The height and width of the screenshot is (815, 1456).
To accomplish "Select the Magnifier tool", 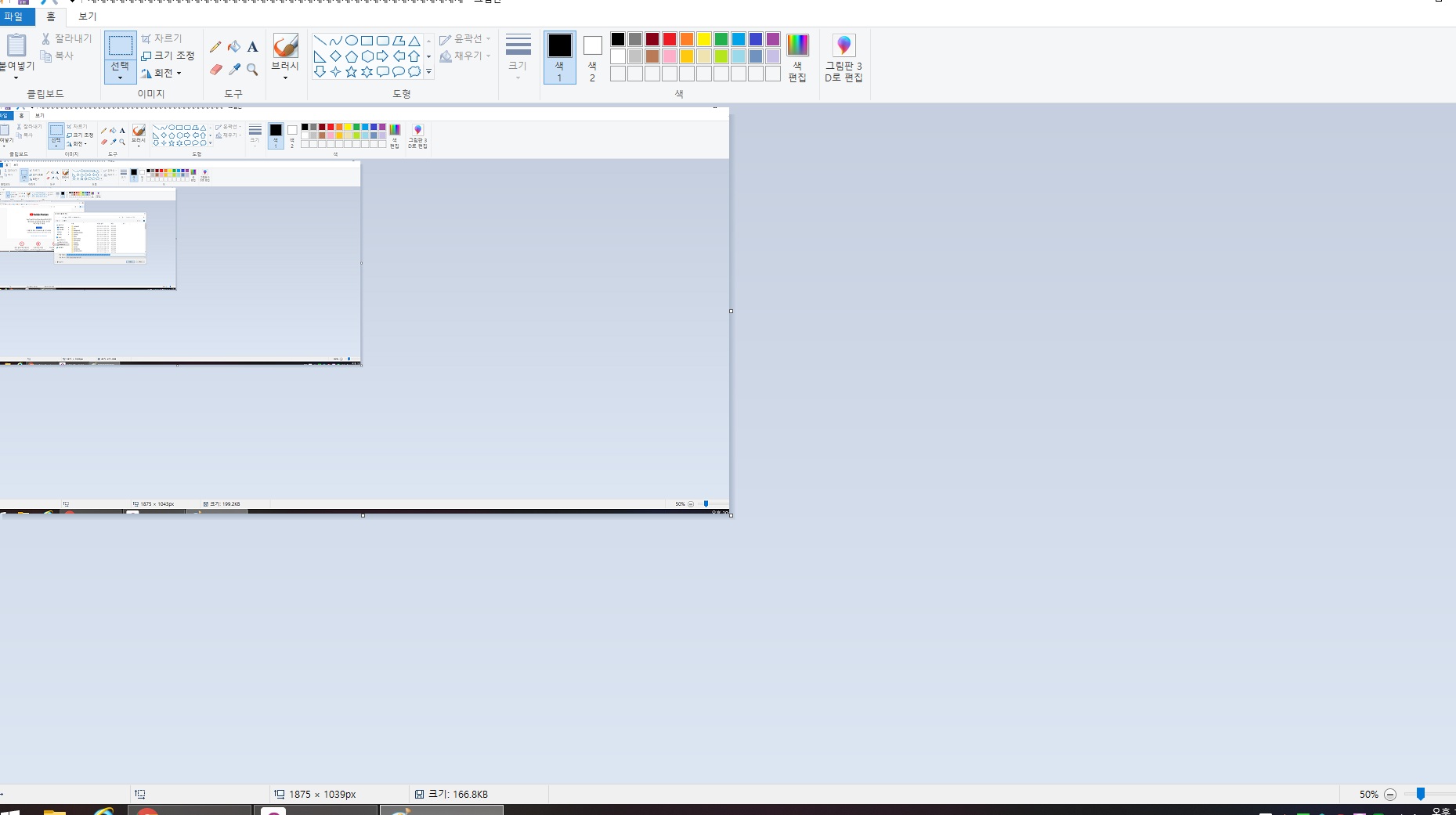I will pyautogui.click(x=252, y=70).
